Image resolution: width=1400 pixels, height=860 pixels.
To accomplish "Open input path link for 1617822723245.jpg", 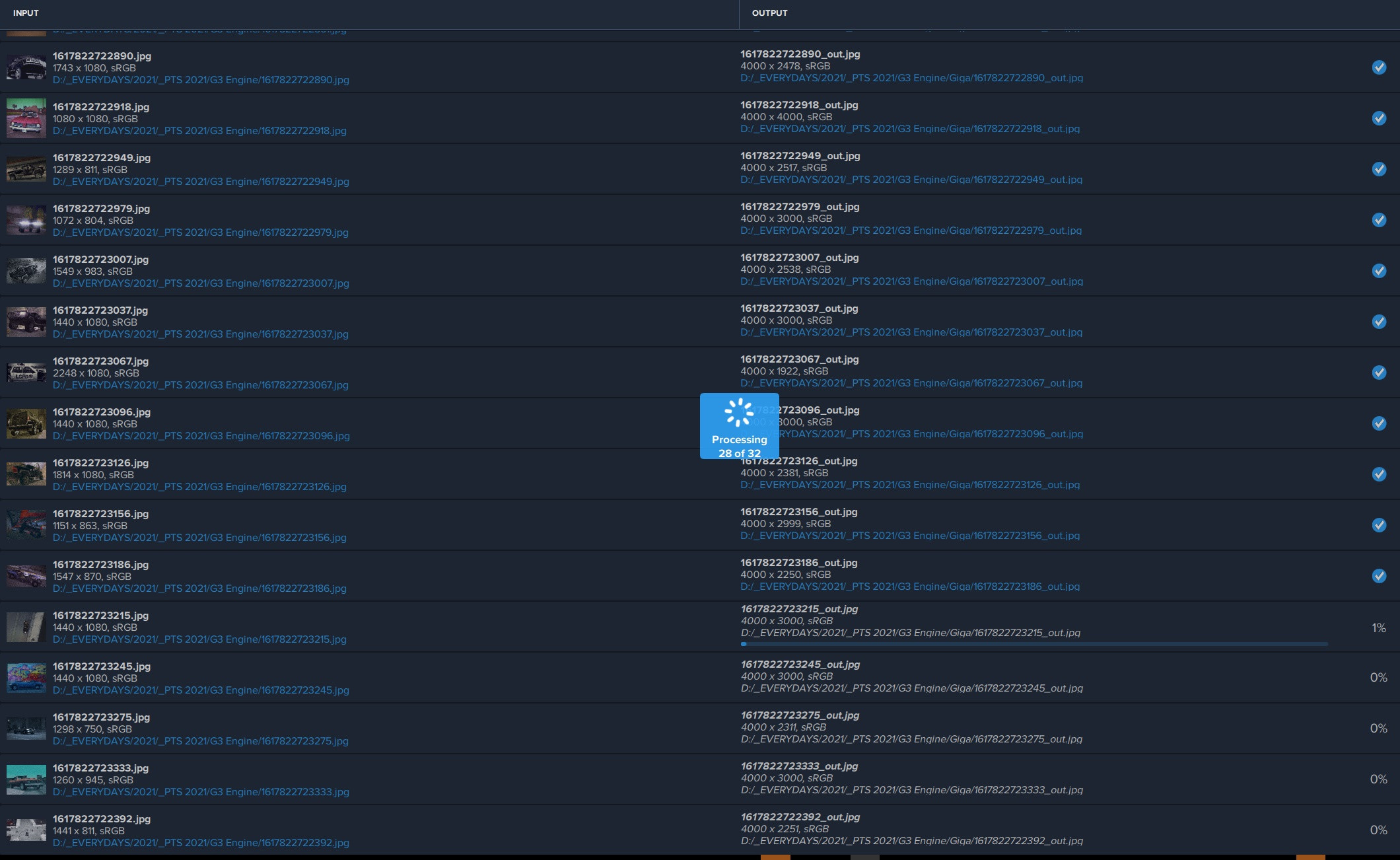I will click(x=201, y=690).
